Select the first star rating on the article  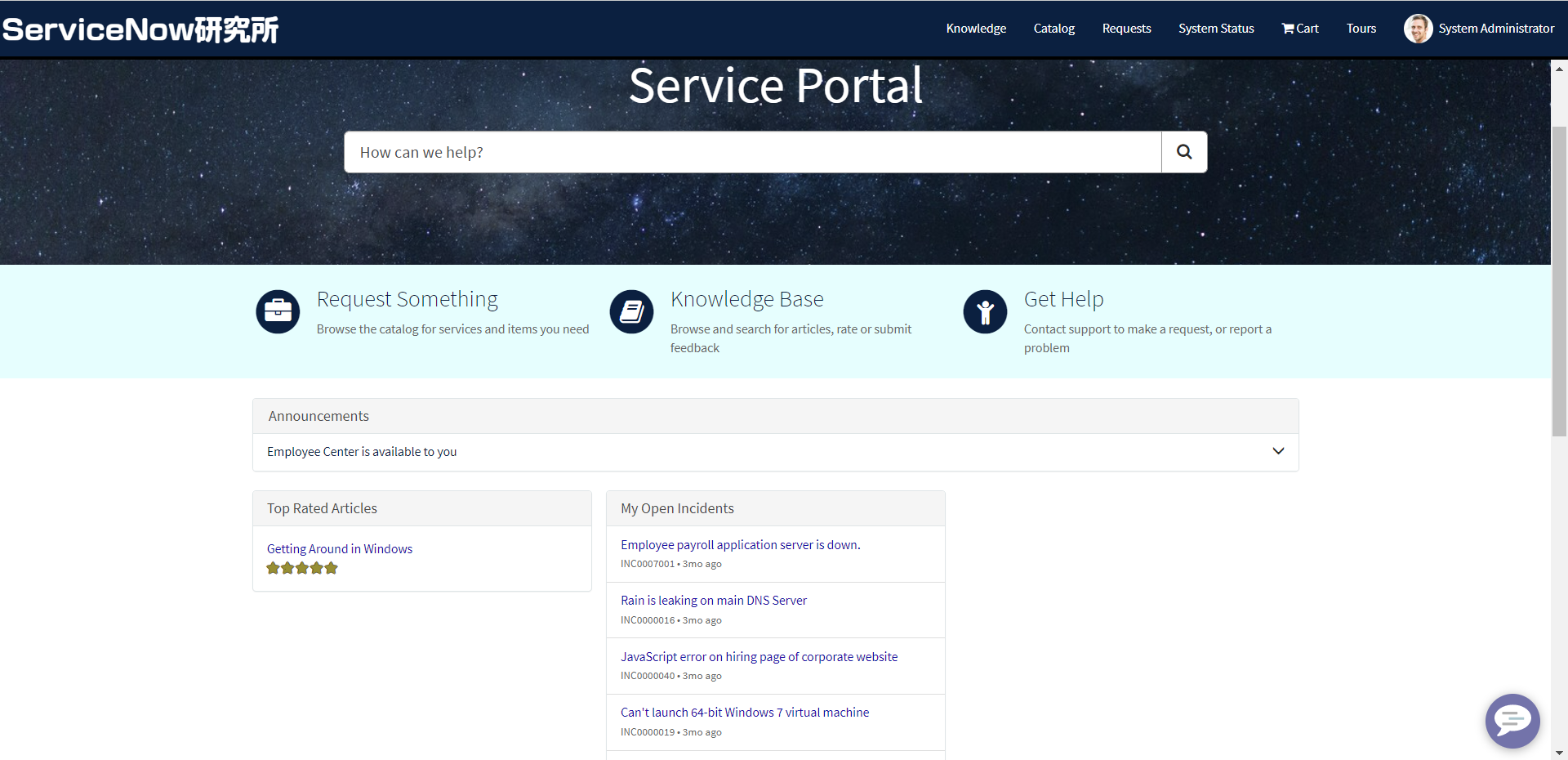(274, 568)
